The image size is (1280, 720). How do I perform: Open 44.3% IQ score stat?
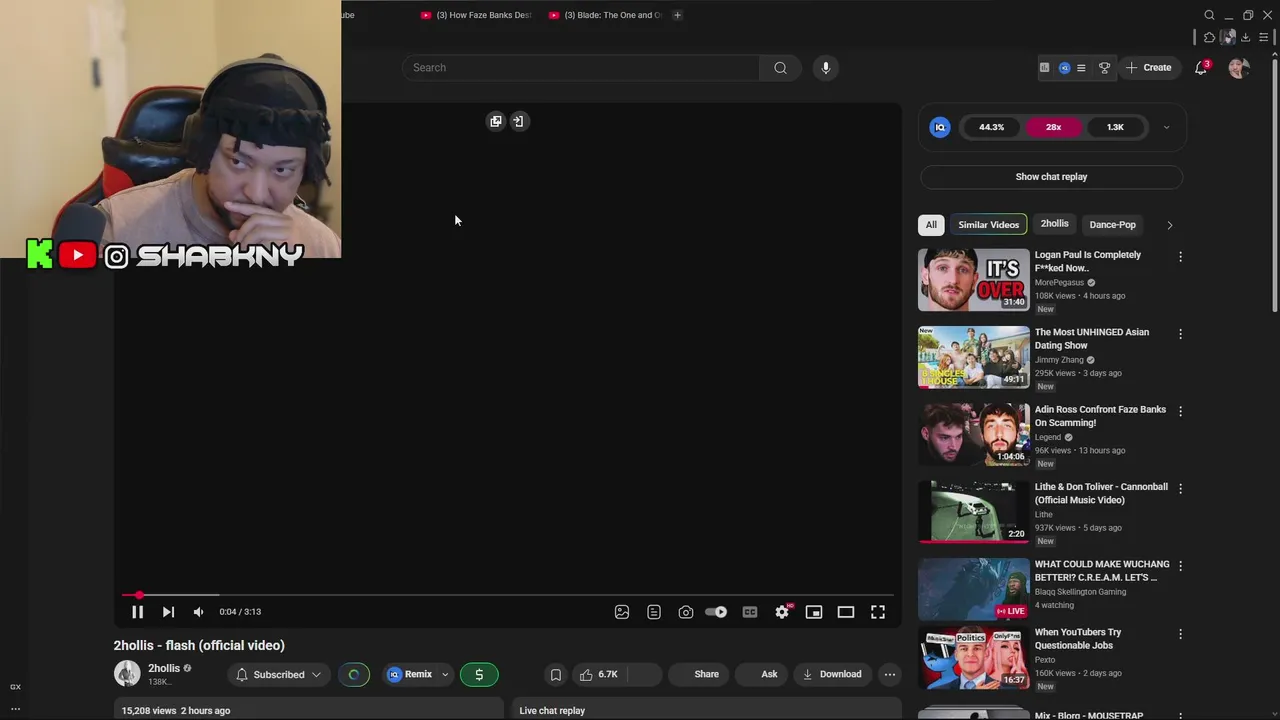click(x=991, y=127)
